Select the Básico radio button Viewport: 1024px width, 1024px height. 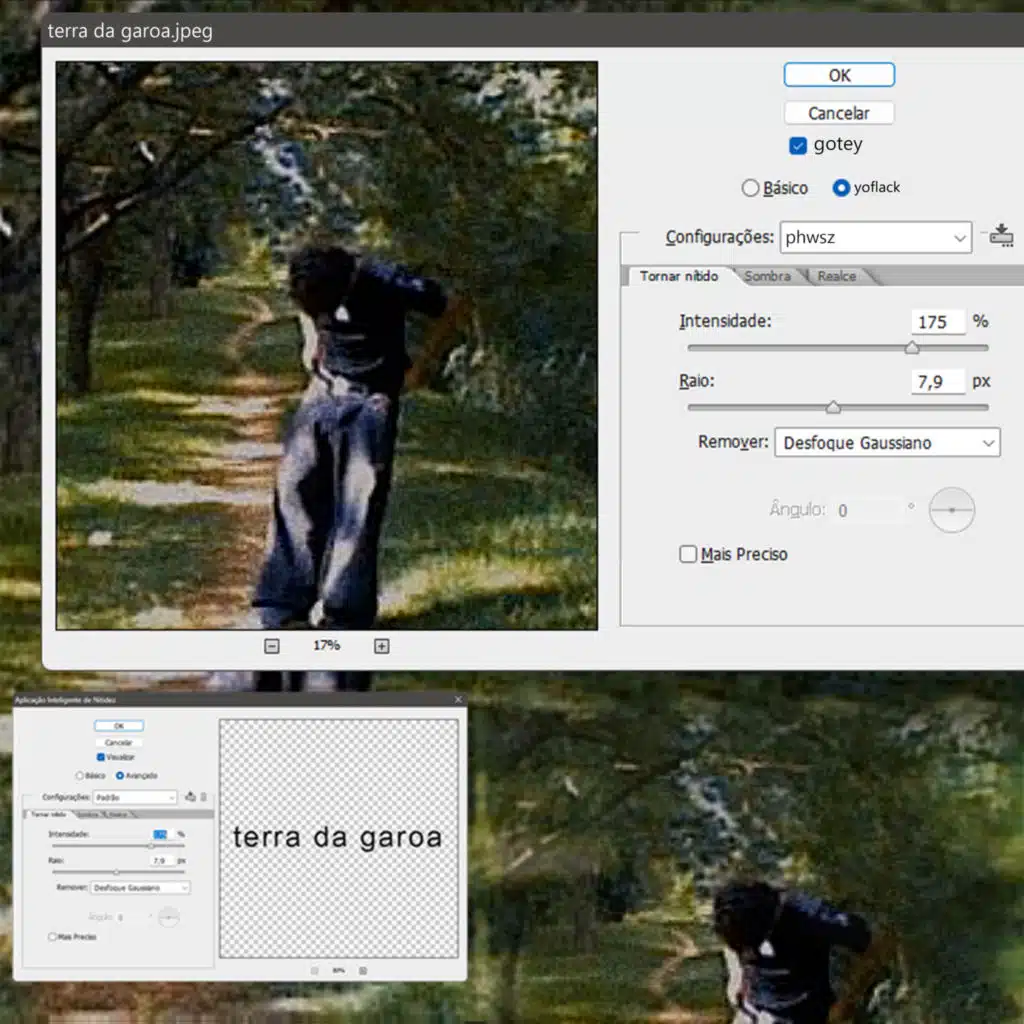coord(750,188)
